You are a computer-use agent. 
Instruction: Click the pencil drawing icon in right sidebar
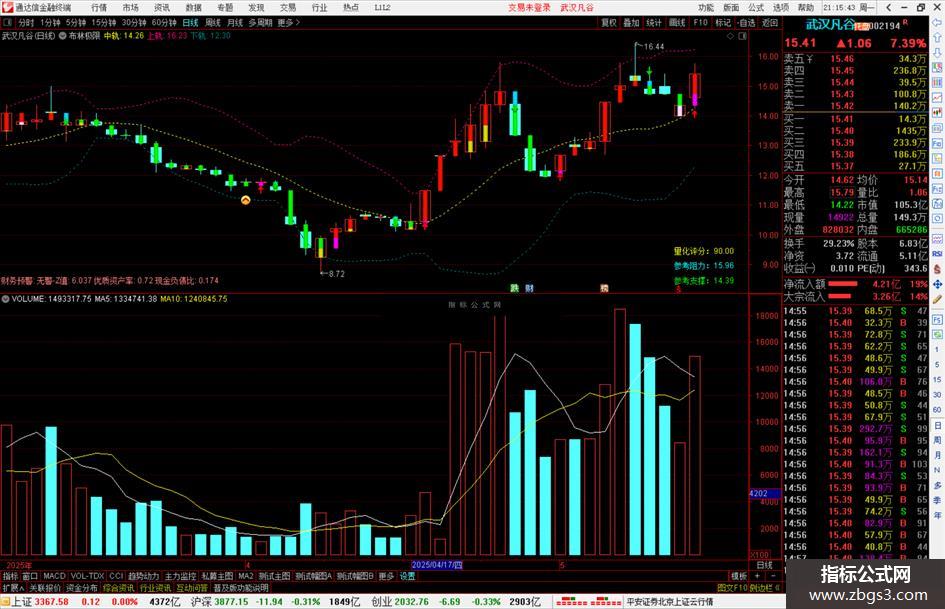point(937,299)
